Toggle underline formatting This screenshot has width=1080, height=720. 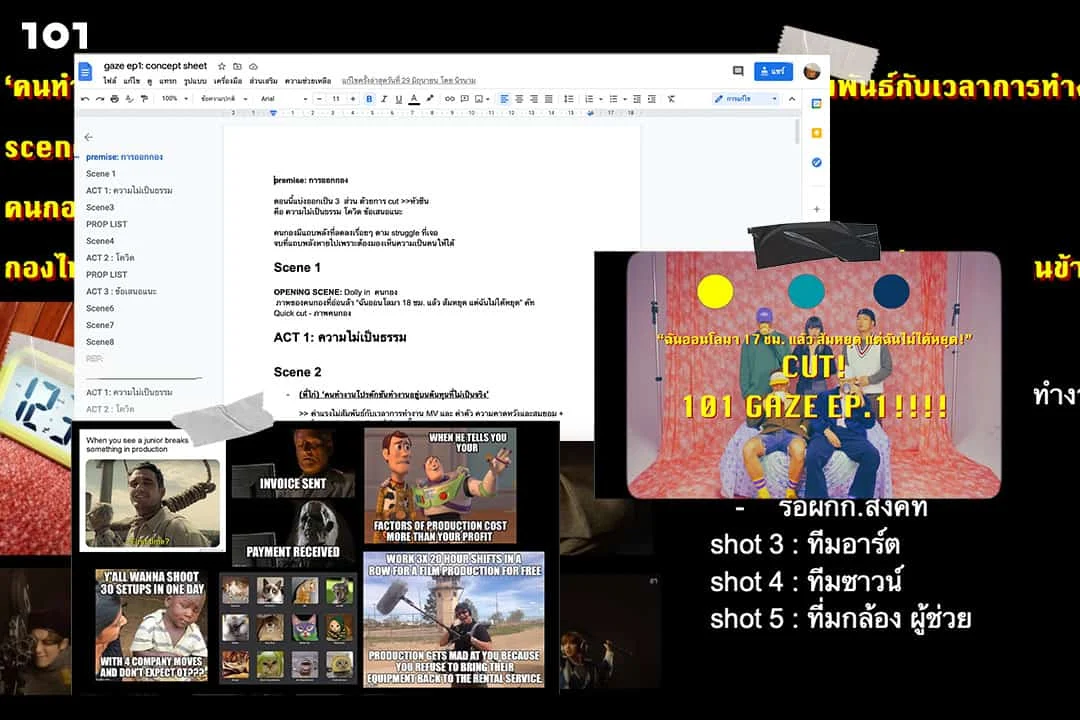coord(399,99)
